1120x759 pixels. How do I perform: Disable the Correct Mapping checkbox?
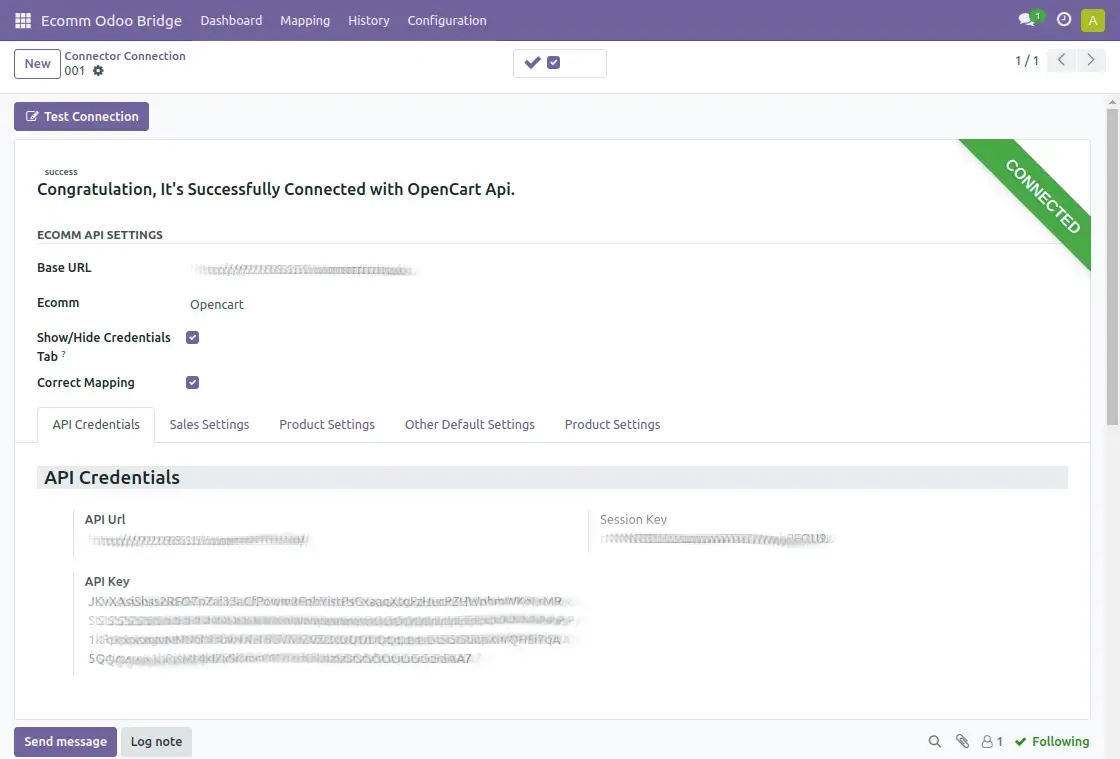click(x=192, y=382)
